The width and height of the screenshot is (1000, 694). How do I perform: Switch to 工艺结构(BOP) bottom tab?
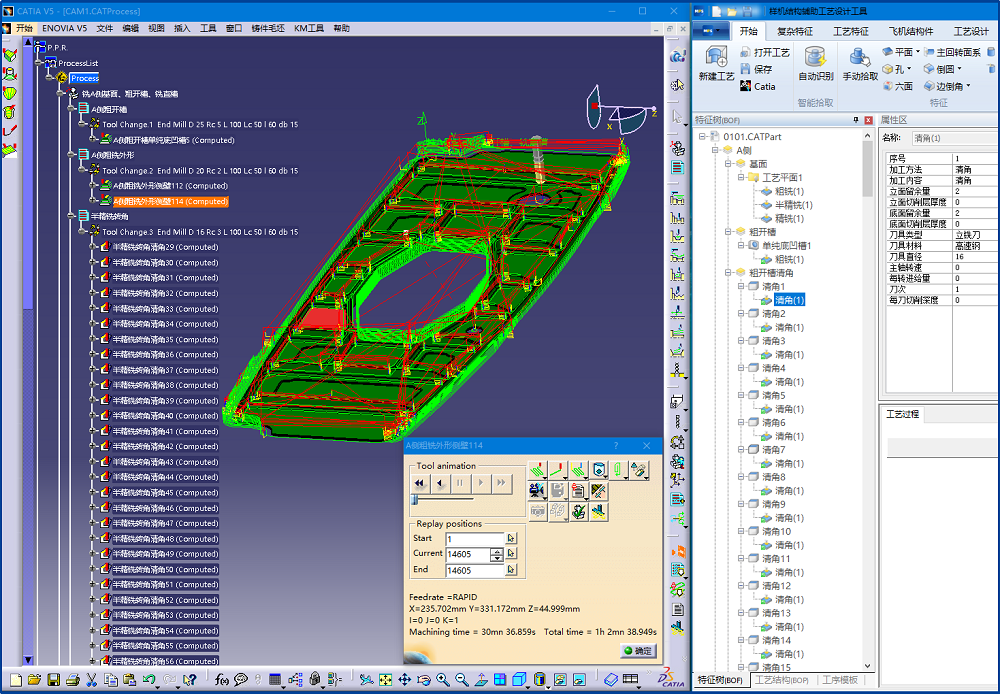pyautogui.click(x=781, y=680)
